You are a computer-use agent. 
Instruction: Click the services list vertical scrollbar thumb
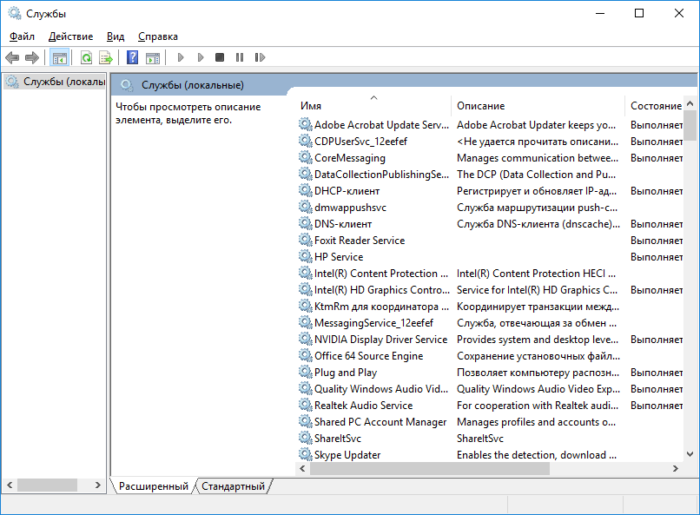[690, 125]
